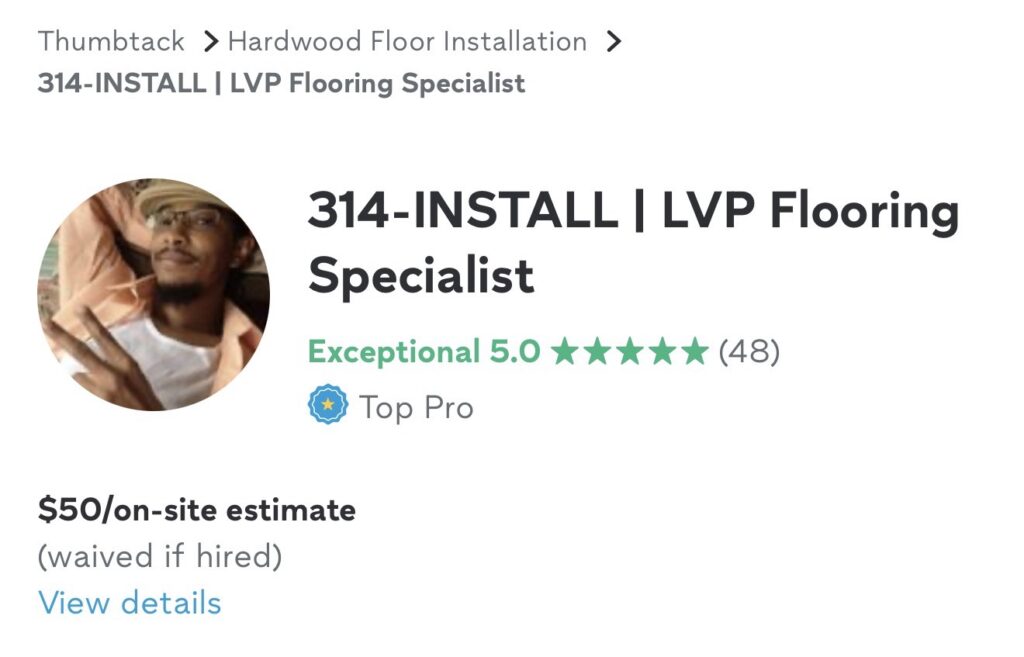
Task: Open the 48 reviews count
Action: coord(749,352)
